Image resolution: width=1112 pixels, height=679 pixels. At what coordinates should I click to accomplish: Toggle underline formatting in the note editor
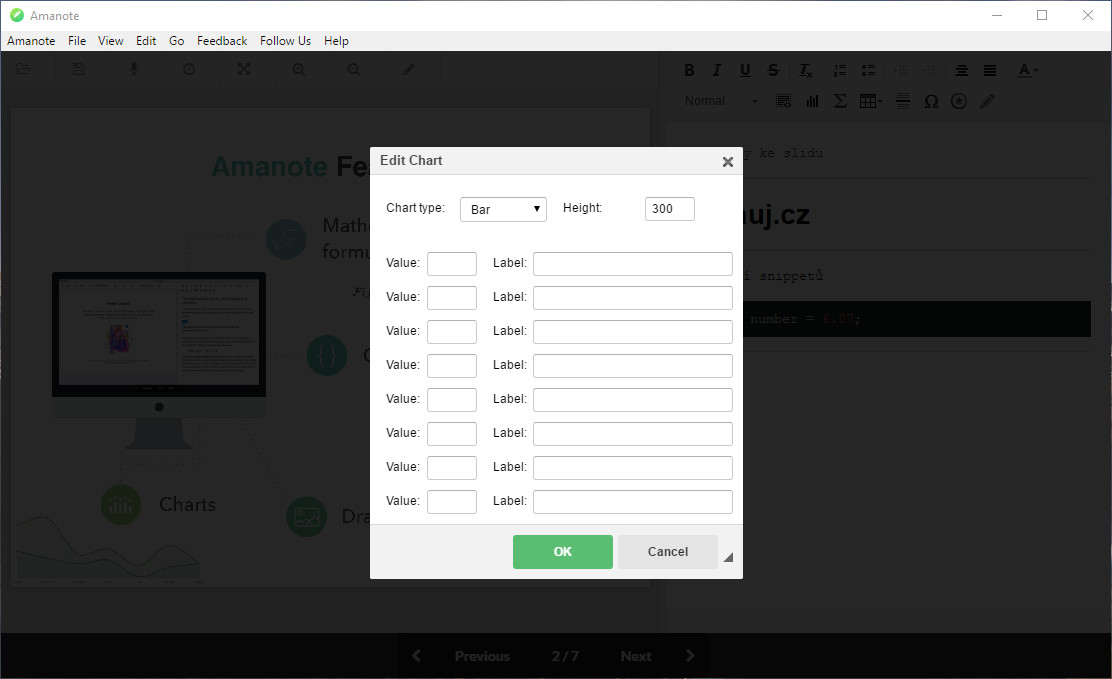(x=745, y=70)
